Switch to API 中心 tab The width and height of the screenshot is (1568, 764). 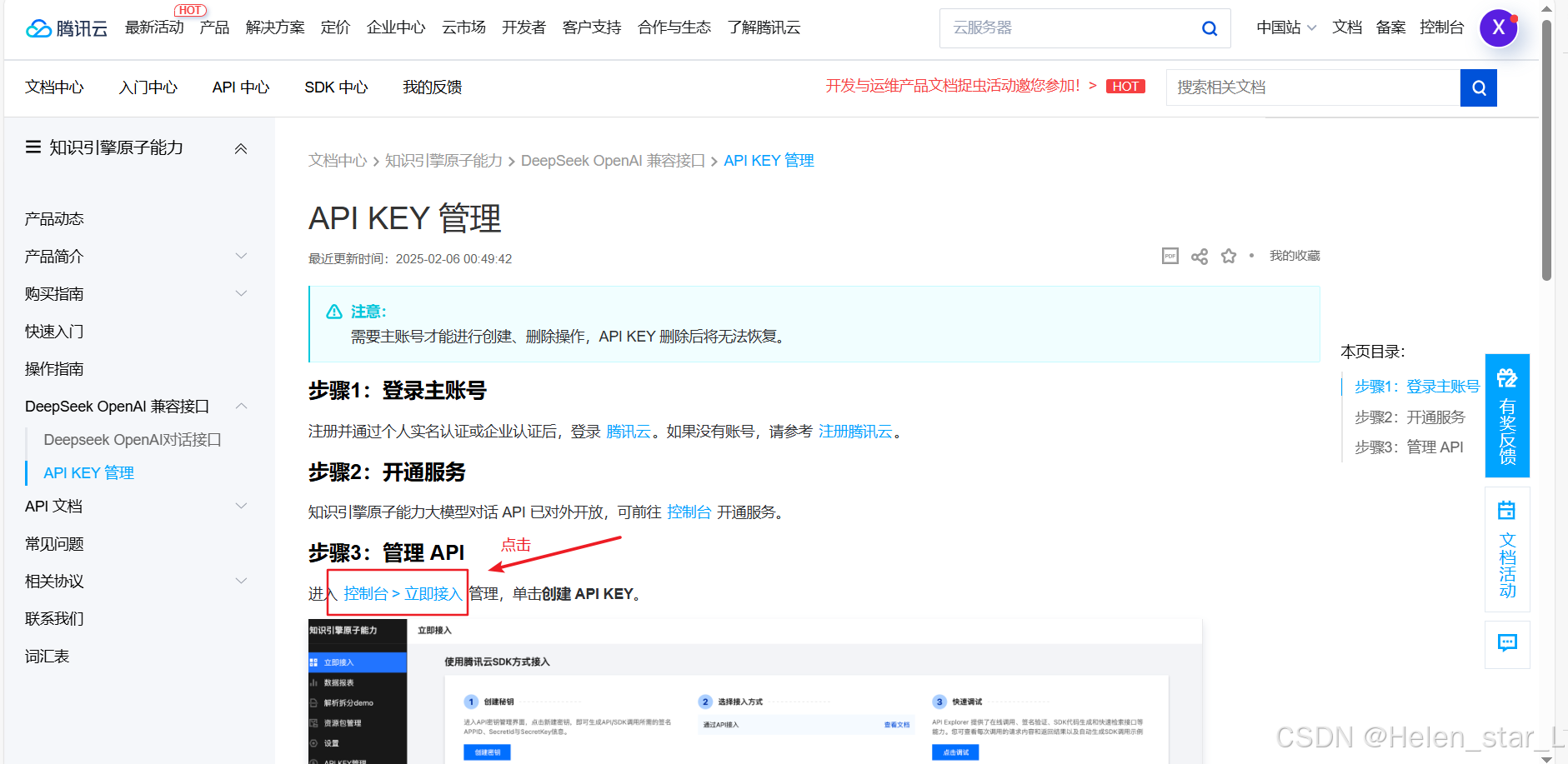(241, 87)
